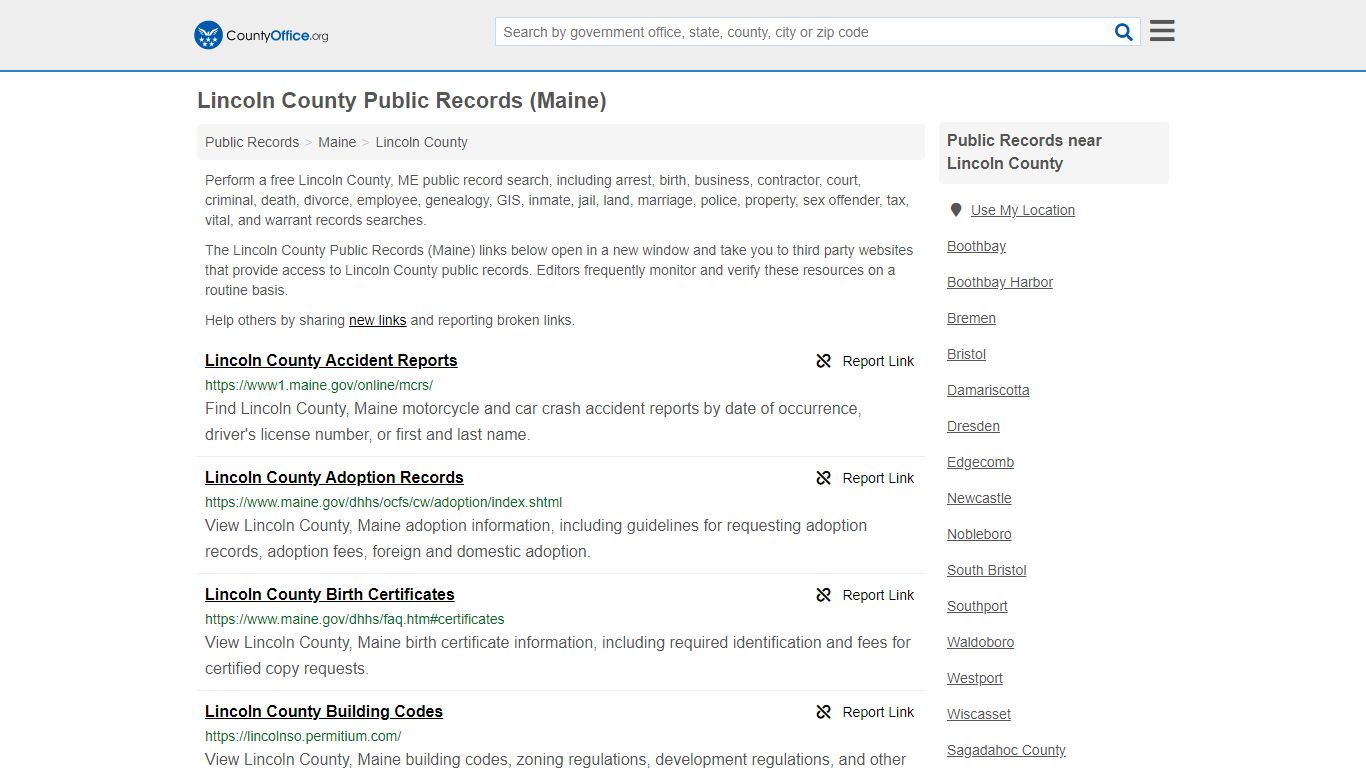Open Bristol public records
Viewport: 1366px width, 768px height.
click(966, 354)
